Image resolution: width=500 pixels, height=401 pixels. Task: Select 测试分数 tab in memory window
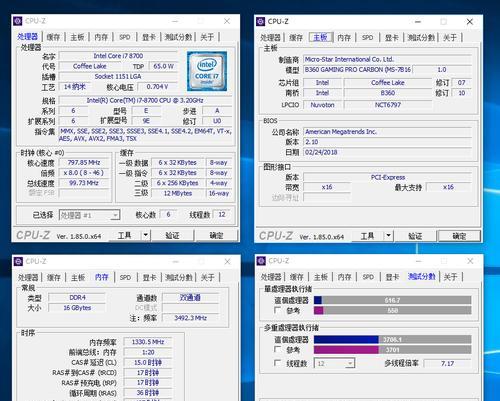coord(179,277)
